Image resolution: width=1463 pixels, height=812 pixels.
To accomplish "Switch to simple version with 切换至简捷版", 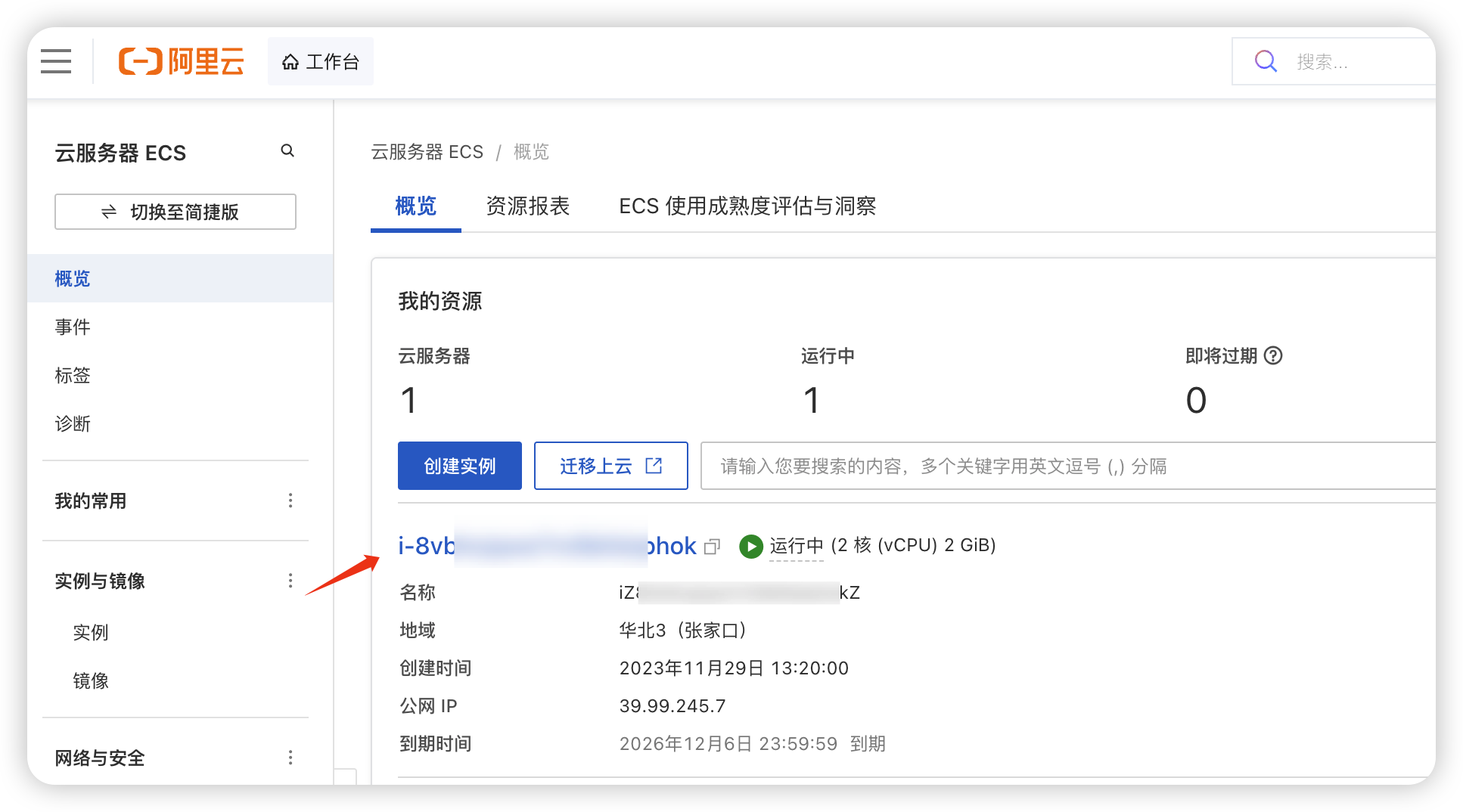I will pyautogui.click(x=175, y=212).
